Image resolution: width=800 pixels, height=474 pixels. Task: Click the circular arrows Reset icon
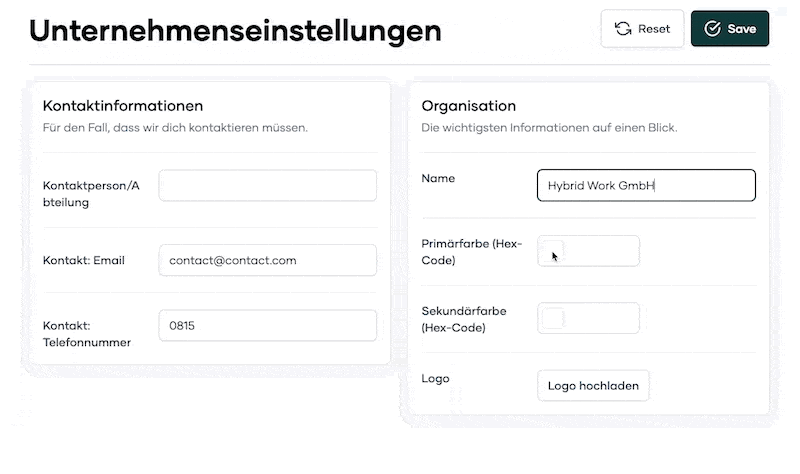pyautogui.click(x=622, y=29)
